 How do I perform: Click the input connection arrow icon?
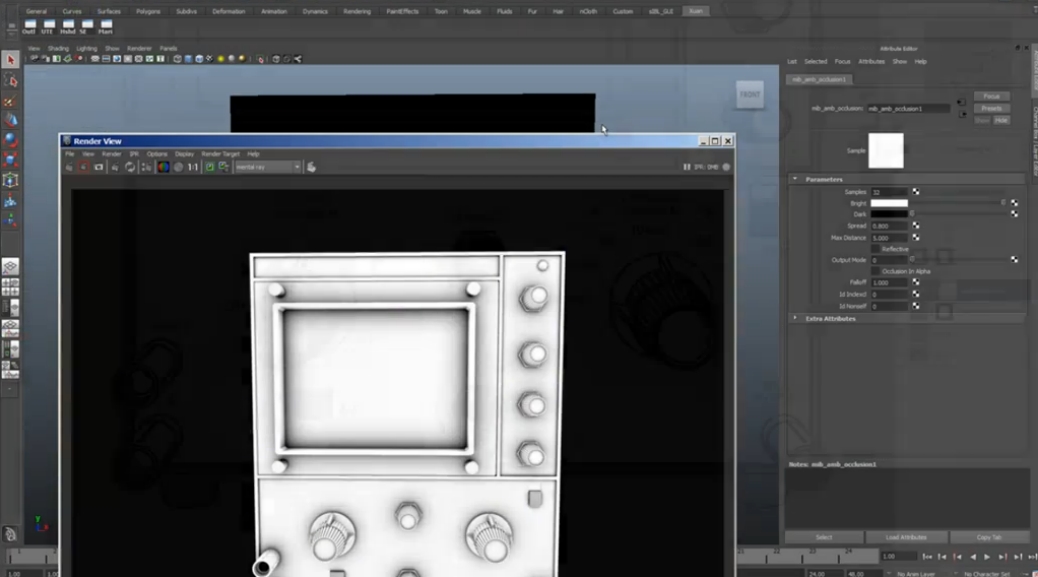click(x=961, y=103)
